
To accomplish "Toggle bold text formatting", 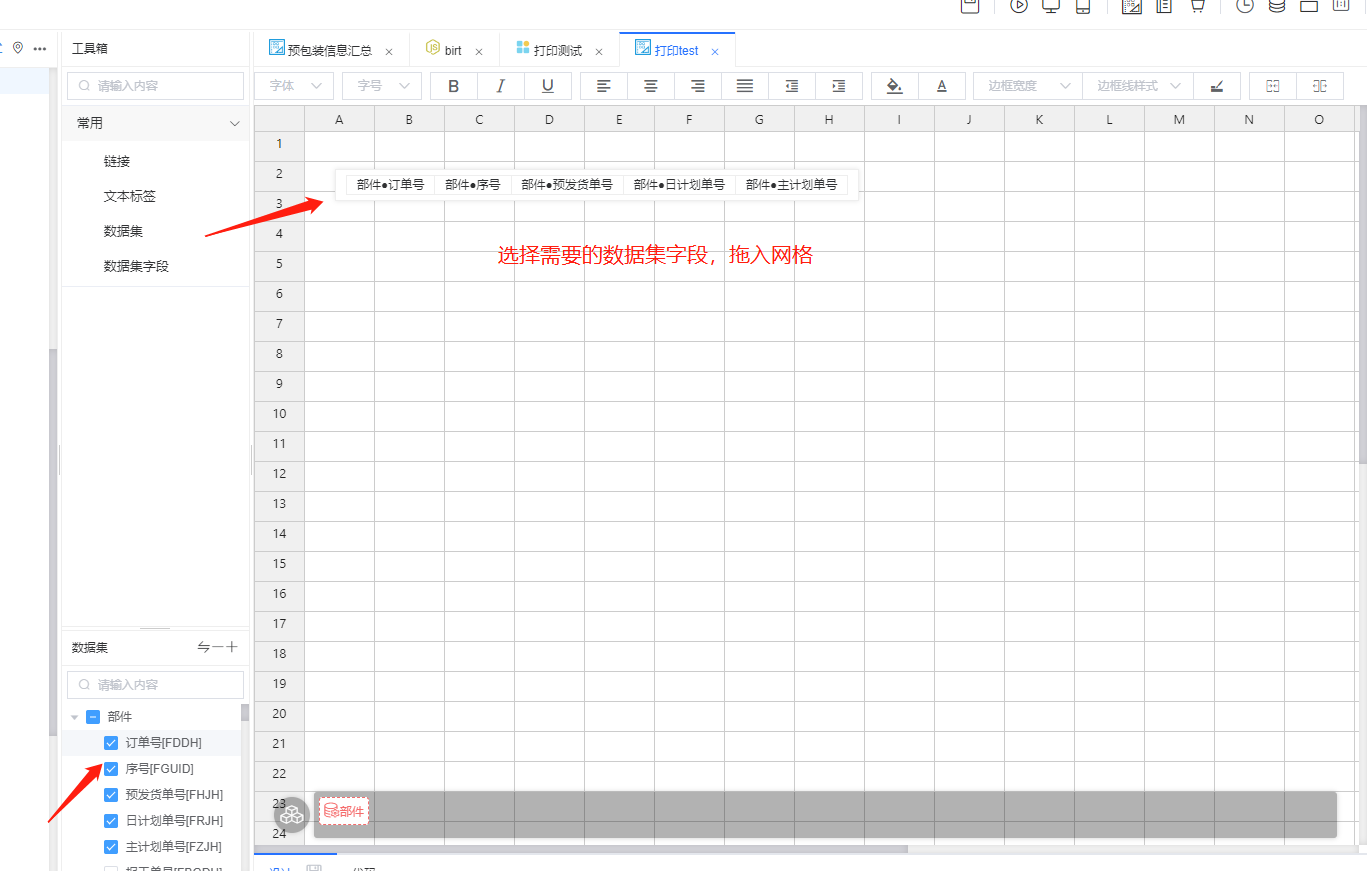I will [454, 86].
